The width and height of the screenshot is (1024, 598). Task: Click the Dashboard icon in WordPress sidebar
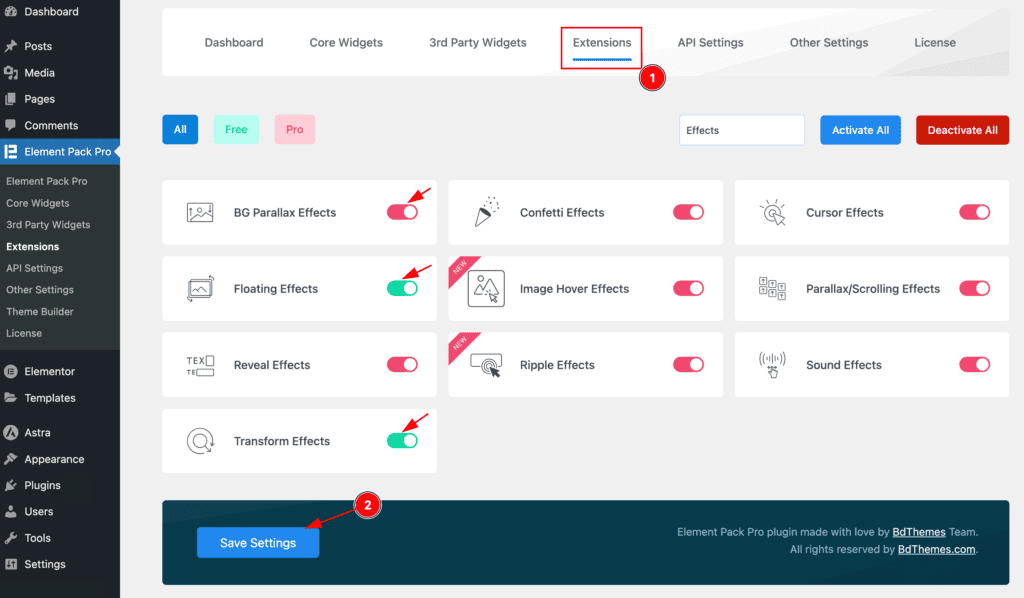[10, 11]
